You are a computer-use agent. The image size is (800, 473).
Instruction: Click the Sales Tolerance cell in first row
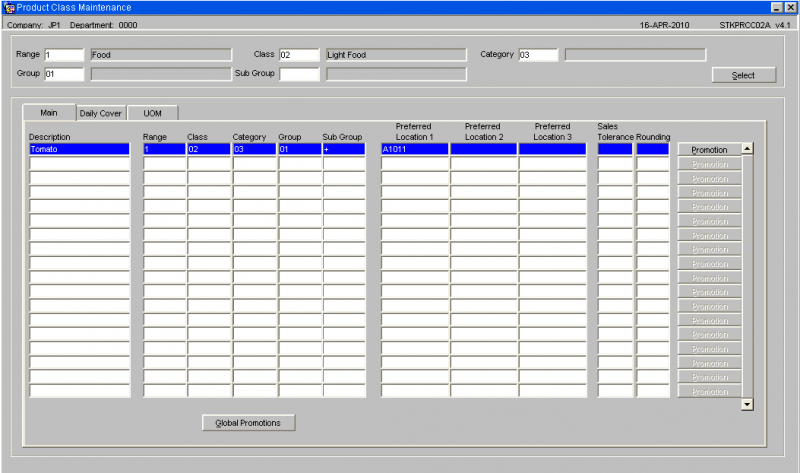pyautogui.click(x=615, y=149)
